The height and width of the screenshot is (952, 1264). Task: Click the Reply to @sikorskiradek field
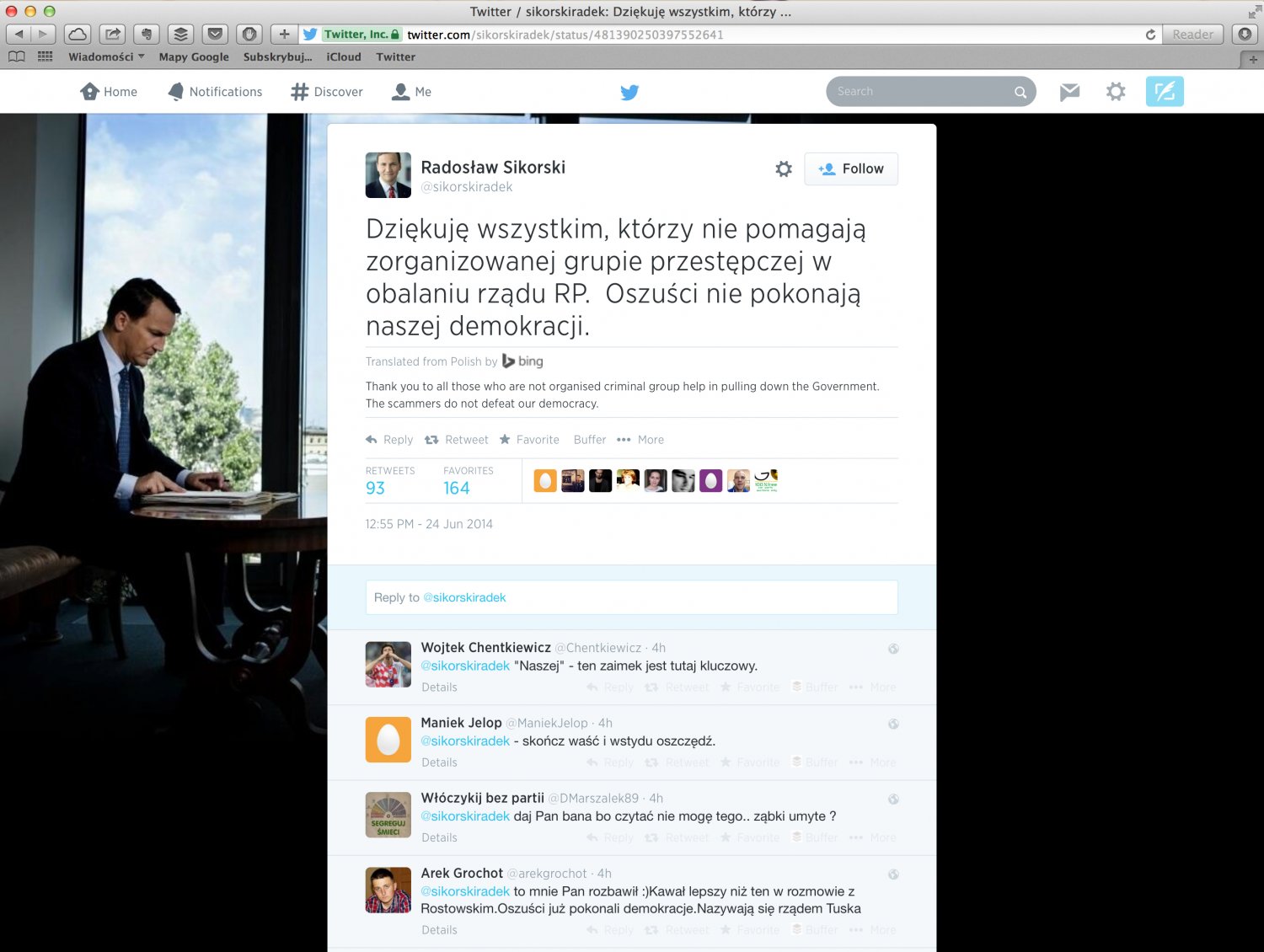coord(631,597)
